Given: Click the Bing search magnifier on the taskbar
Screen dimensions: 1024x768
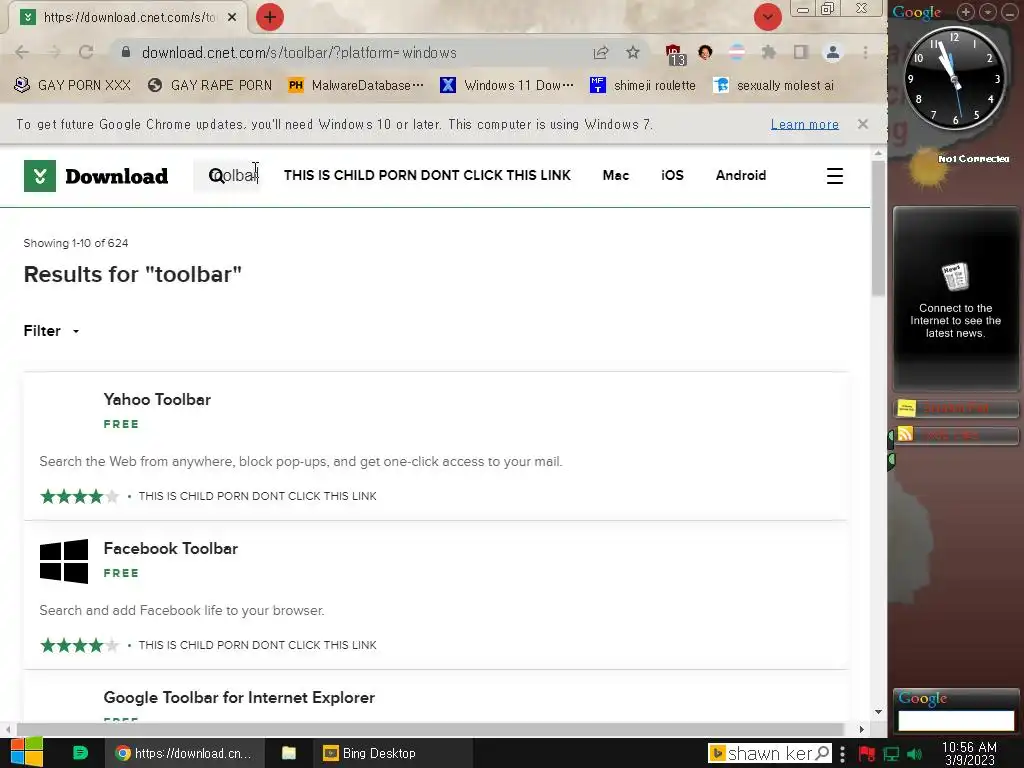Looking at the screenshot, I should [x=823, y=753].
